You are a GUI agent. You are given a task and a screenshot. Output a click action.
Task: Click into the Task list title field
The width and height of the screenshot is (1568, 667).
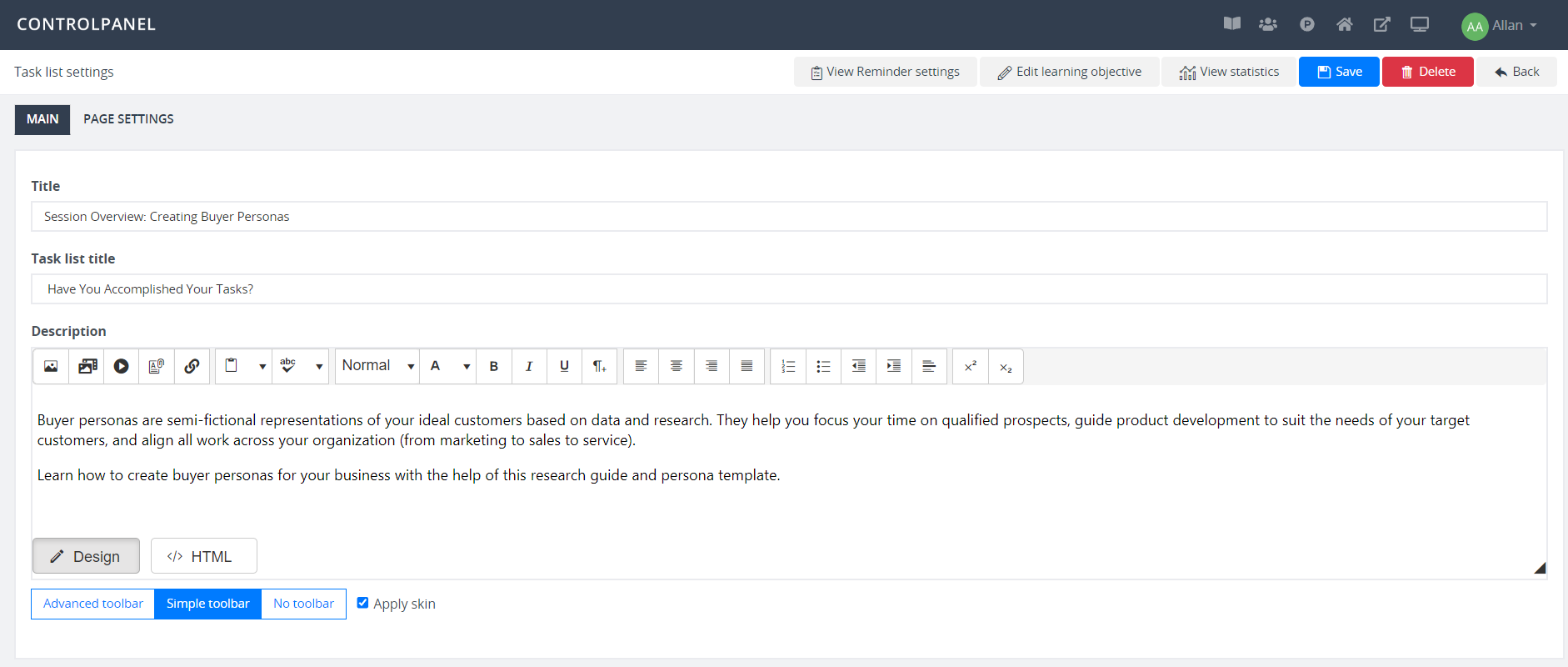(x=789, y=289)
